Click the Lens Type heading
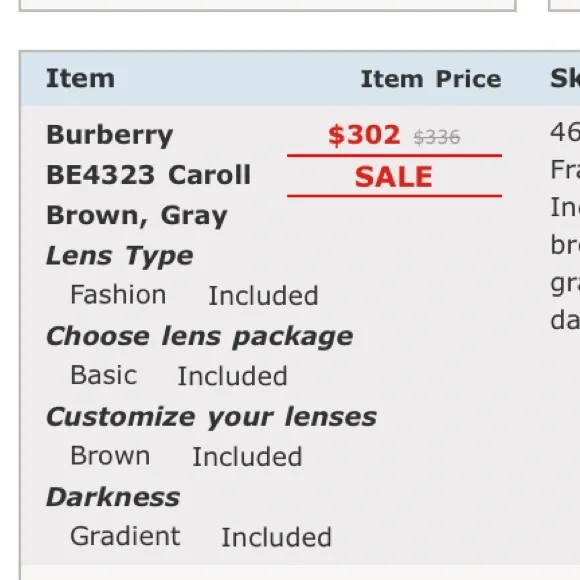Viewport: 580px width, 580px height. click(120, 256)
